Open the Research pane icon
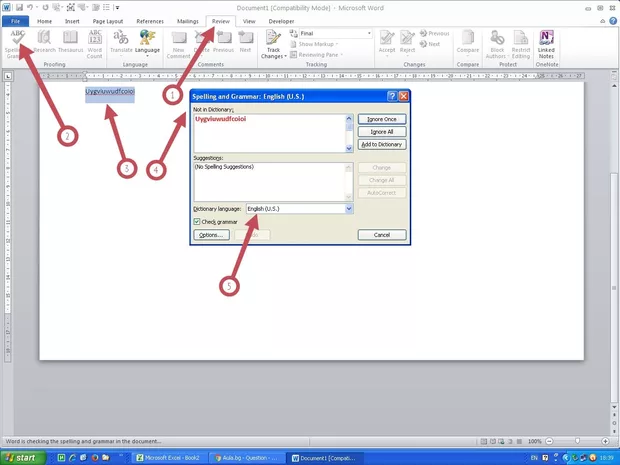Image resolution: width=620 pixels, height=465 pixels. tap(44, 42)
